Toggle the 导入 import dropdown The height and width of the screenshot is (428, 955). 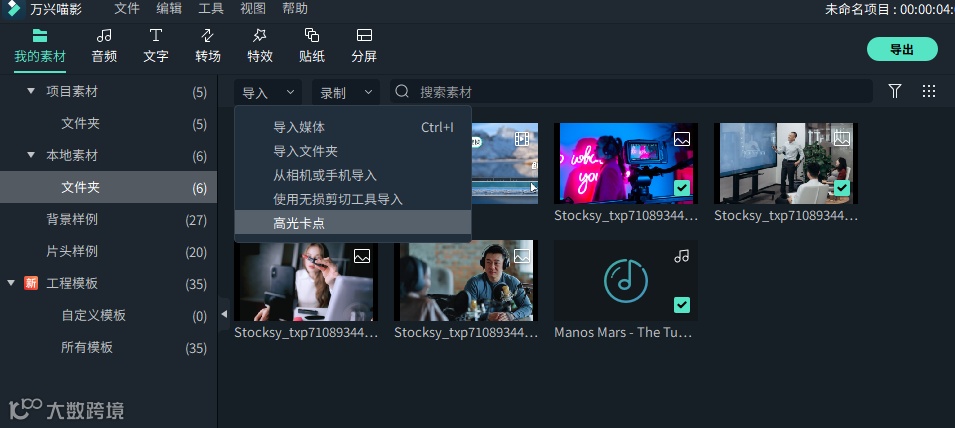[x=267, y=93]
